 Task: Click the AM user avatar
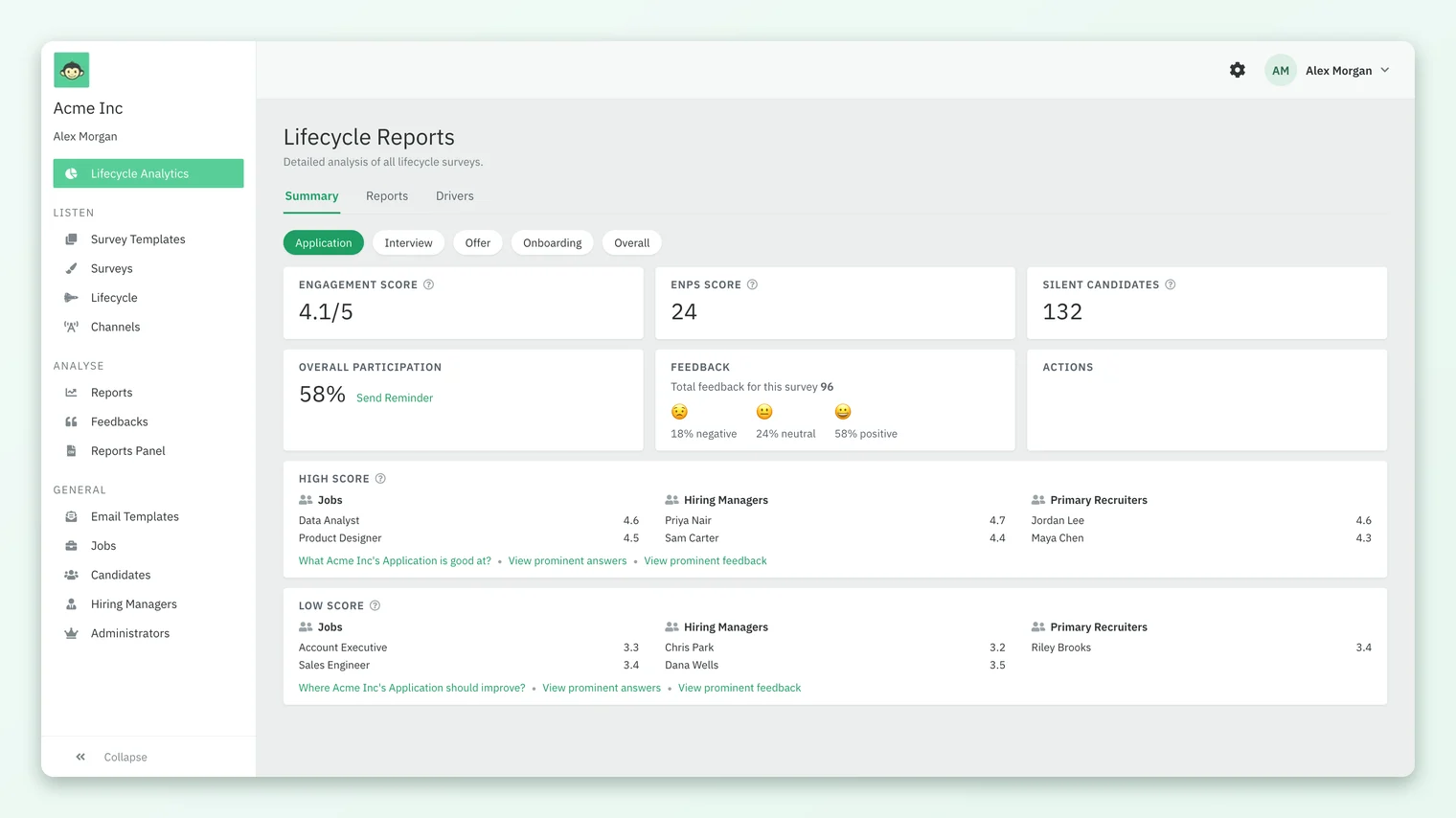(1281, 70)
